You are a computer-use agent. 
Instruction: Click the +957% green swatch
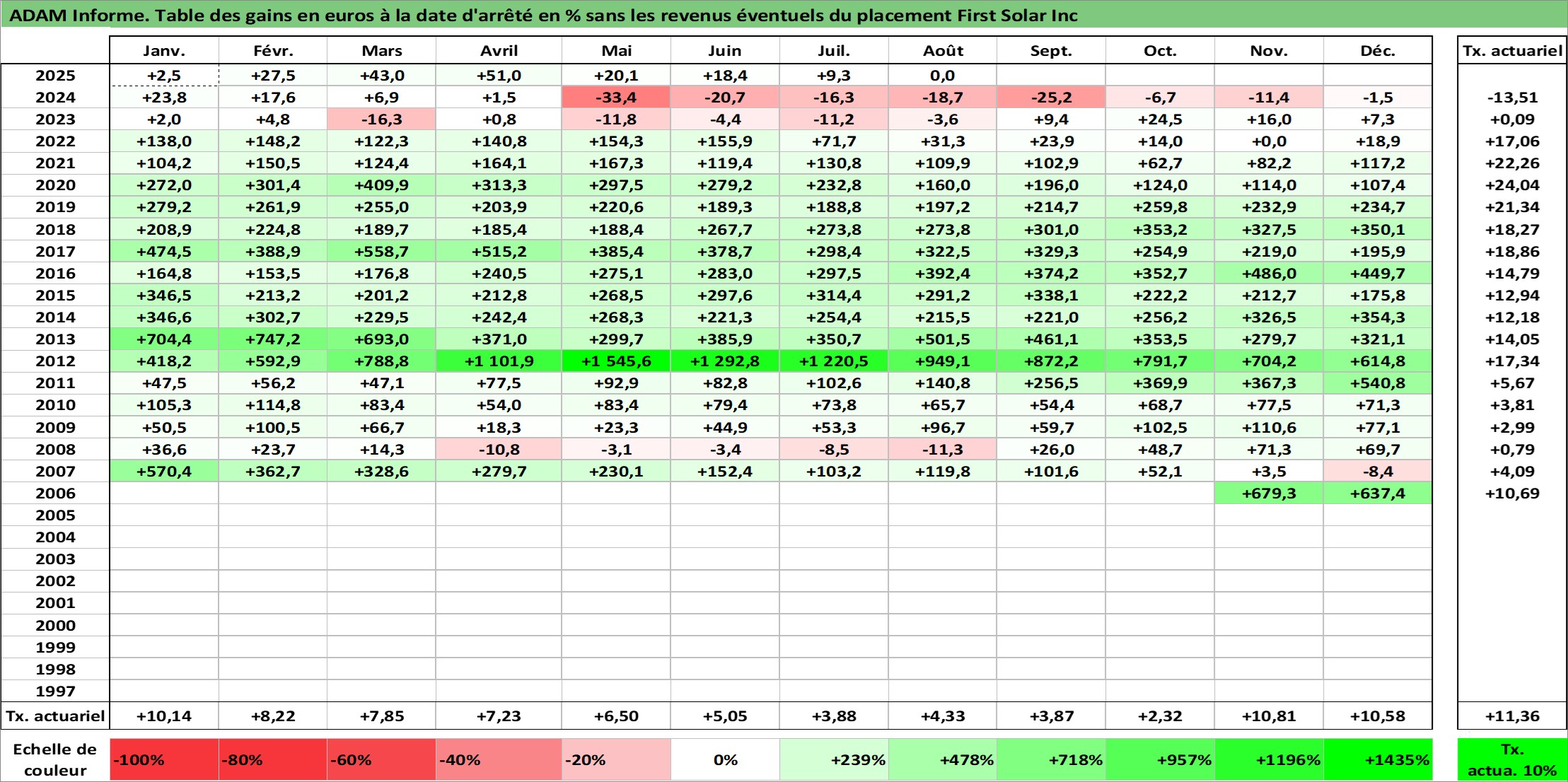tap(1160, 760)
